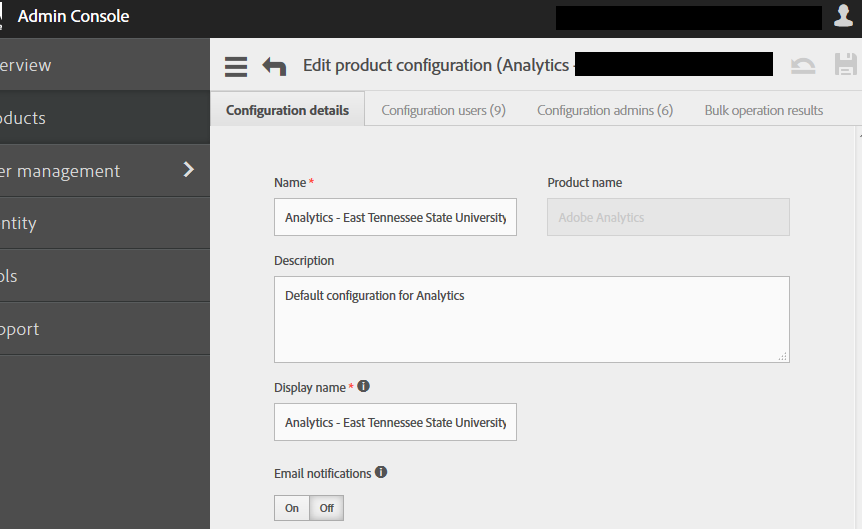This screenshot has height=529, width=862.
Task: Turn email notifications Off
Action: click(x=326, y=508)
